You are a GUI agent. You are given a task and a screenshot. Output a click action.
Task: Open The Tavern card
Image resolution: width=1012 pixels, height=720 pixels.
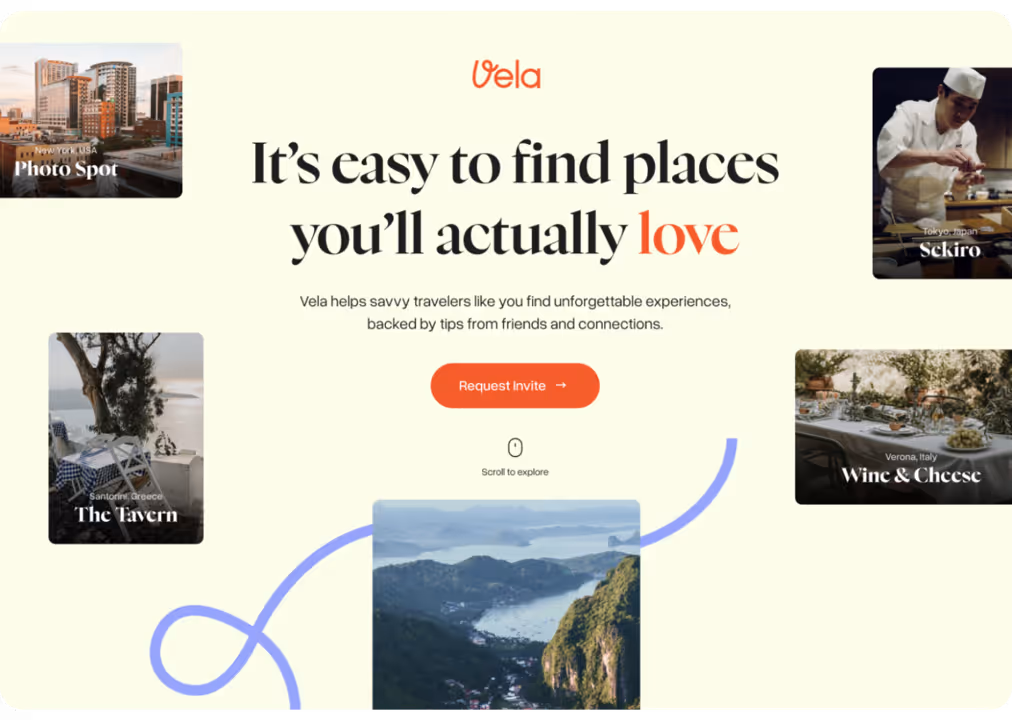tap(126, 438)
